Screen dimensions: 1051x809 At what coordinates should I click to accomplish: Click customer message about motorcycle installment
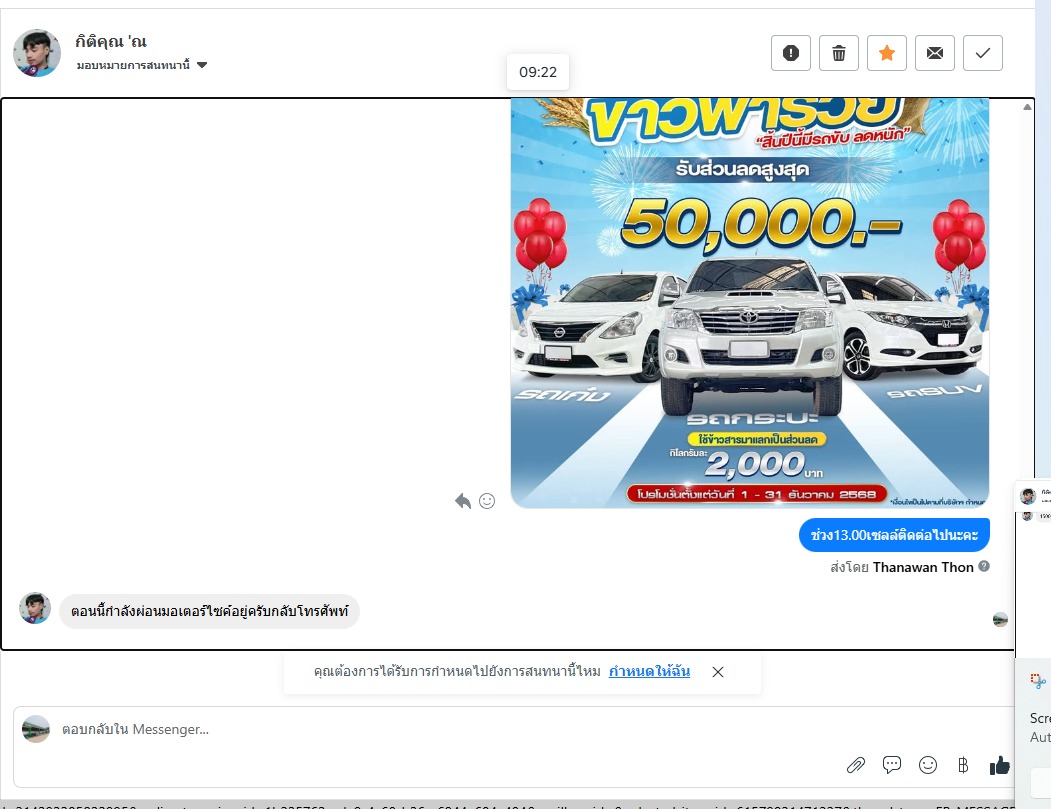tap(209, 611)
